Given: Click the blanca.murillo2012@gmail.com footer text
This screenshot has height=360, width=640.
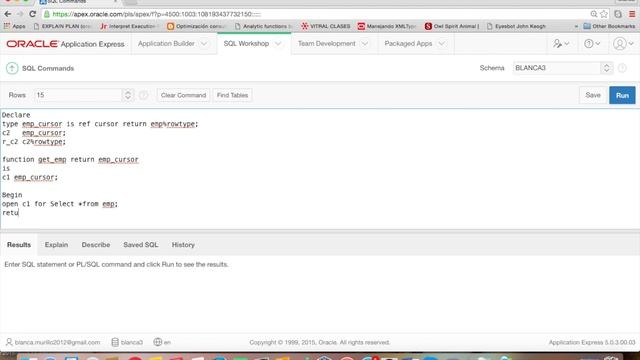Looking at the screenshot, I should 58,342.
